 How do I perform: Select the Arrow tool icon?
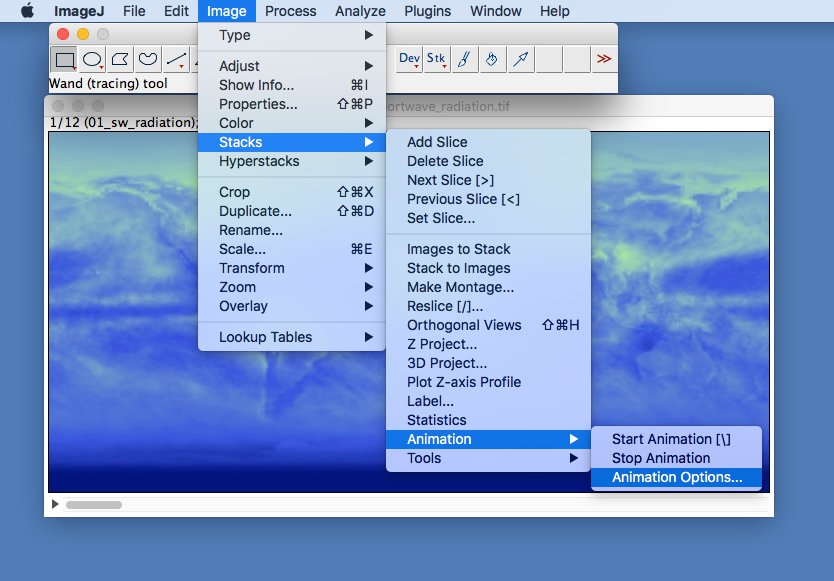coord(520,59)
